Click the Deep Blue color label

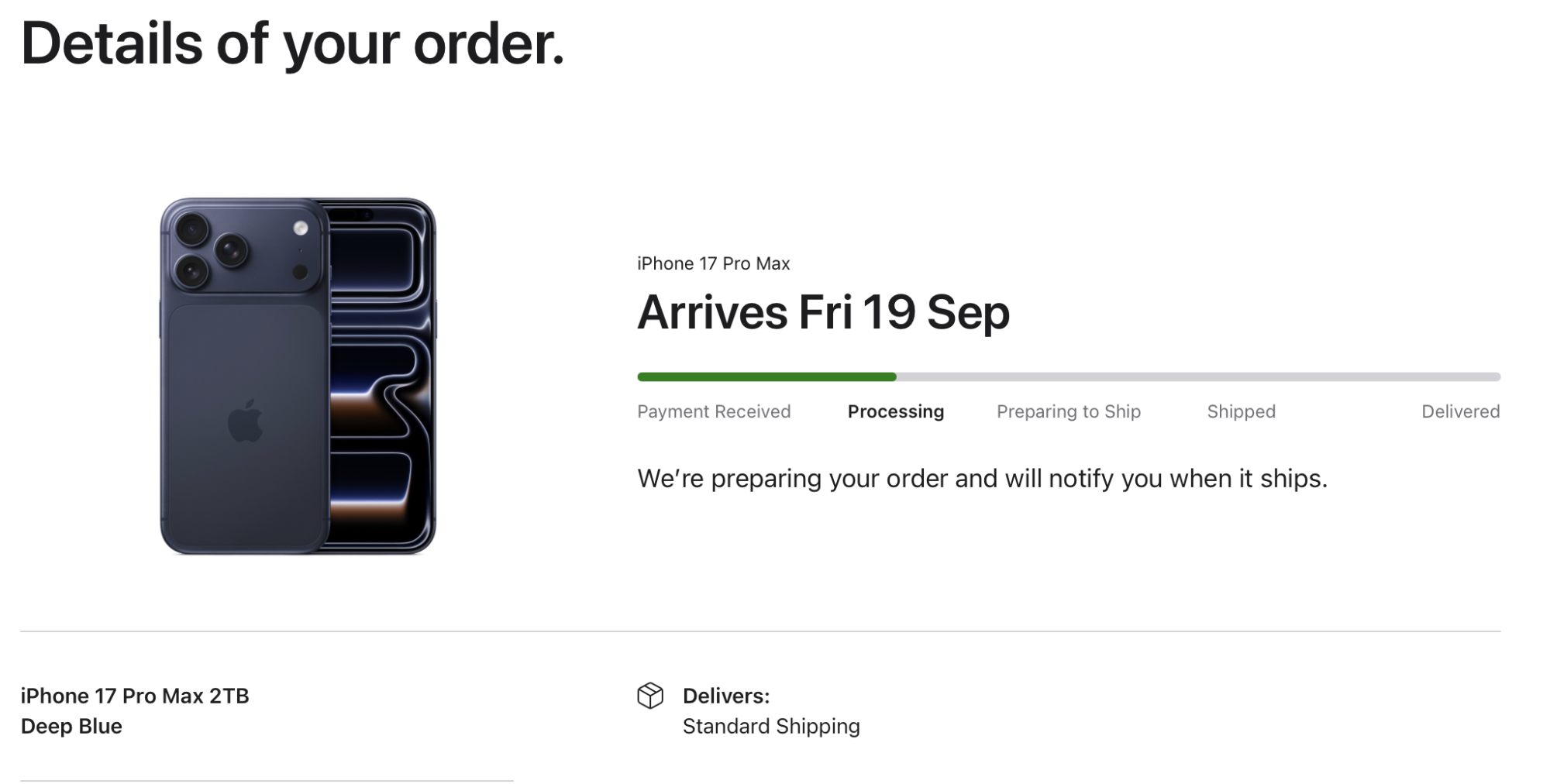(71, 726)
